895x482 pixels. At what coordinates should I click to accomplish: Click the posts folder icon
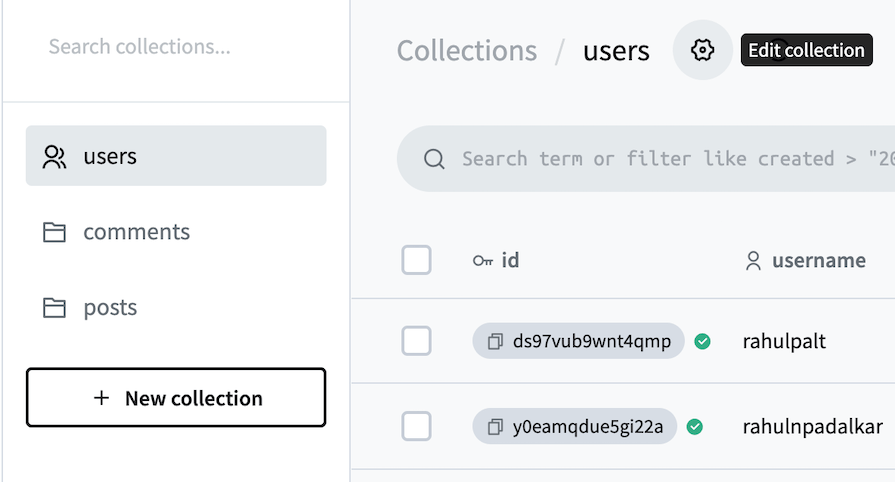(54, 308)
